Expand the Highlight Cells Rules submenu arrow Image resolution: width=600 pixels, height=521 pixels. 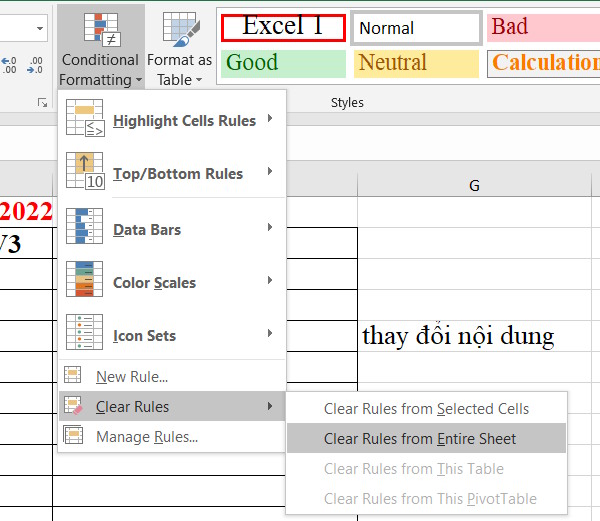[270, 118]
